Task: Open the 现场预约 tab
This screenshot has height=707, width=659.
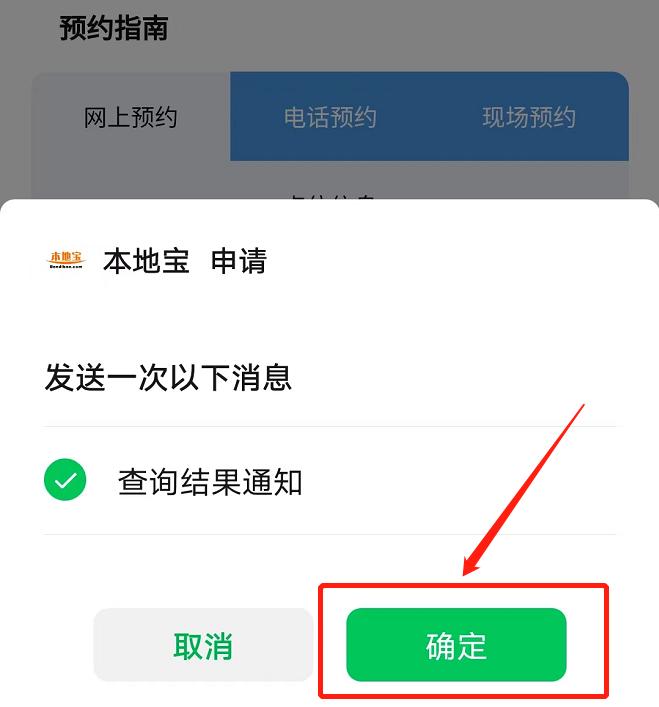Action: pyautogui.click(x=529, y=117)
